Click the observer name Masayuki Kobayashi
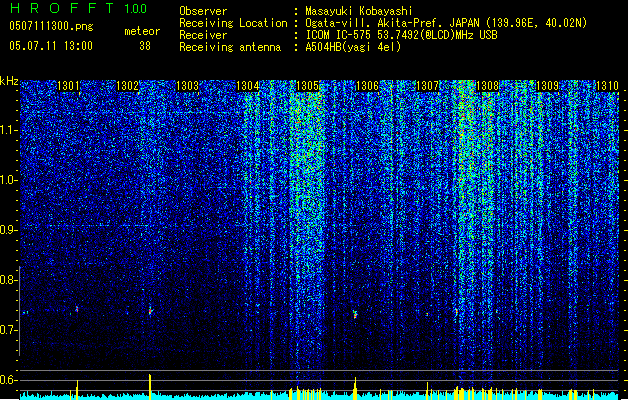Screen dimensions: 629x400 [x=359, y=11]
